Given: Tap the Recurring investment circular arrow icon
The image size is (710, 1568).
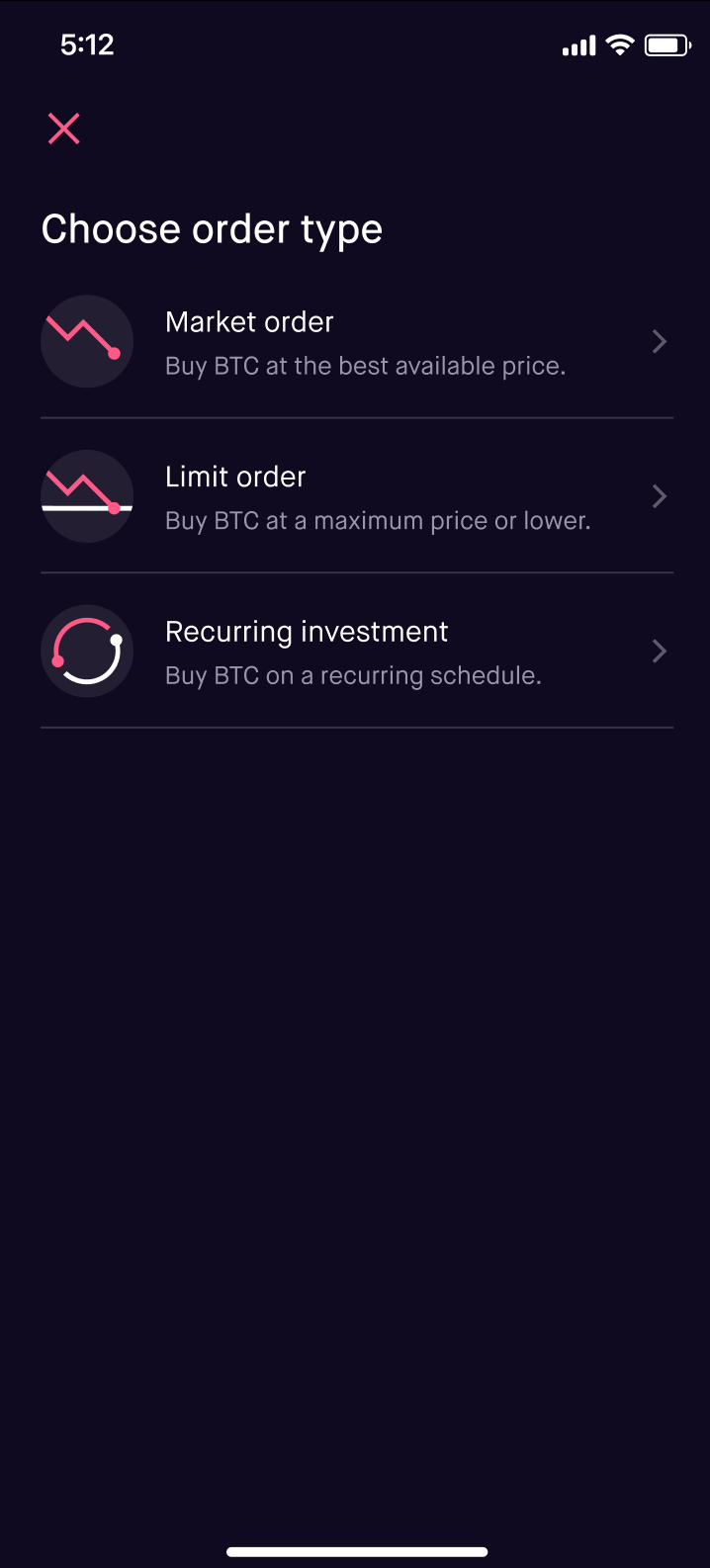Looking at the screenshot, I should pyautogui.click(x=87, y=652).
